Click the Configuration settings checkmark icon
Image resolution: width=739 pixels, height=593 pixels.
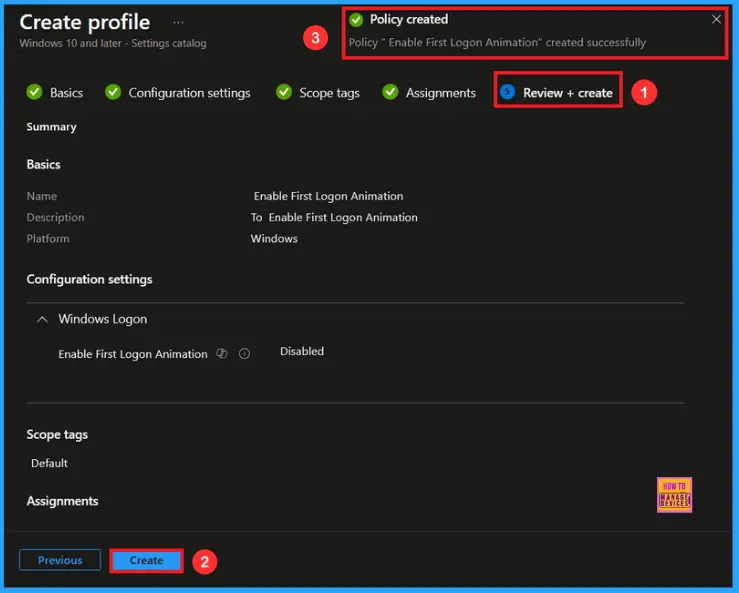(112, 92)
